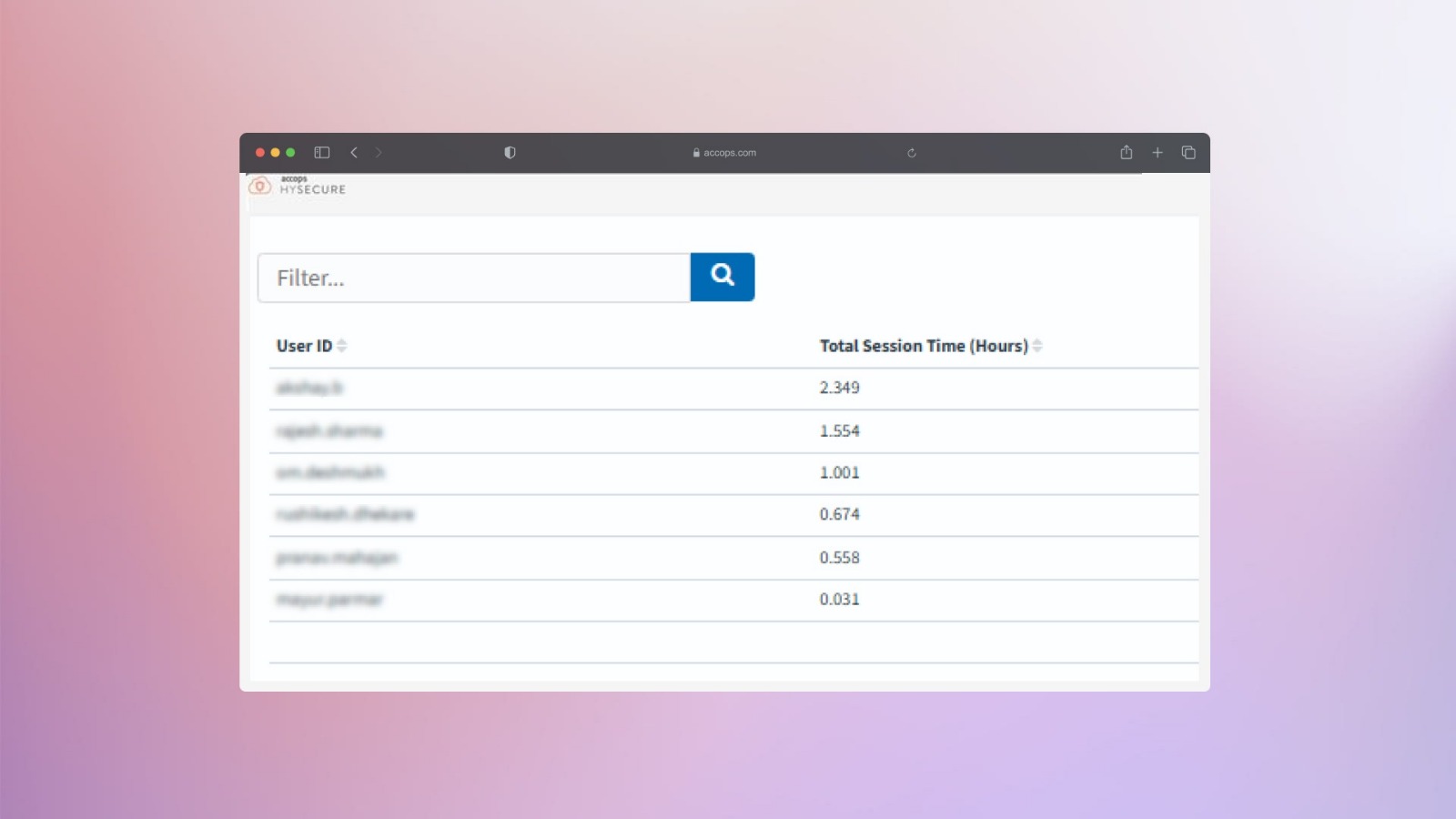1456x819 pixels.
Task: Reload the accops.com page
Action: (x=911, y=153)
